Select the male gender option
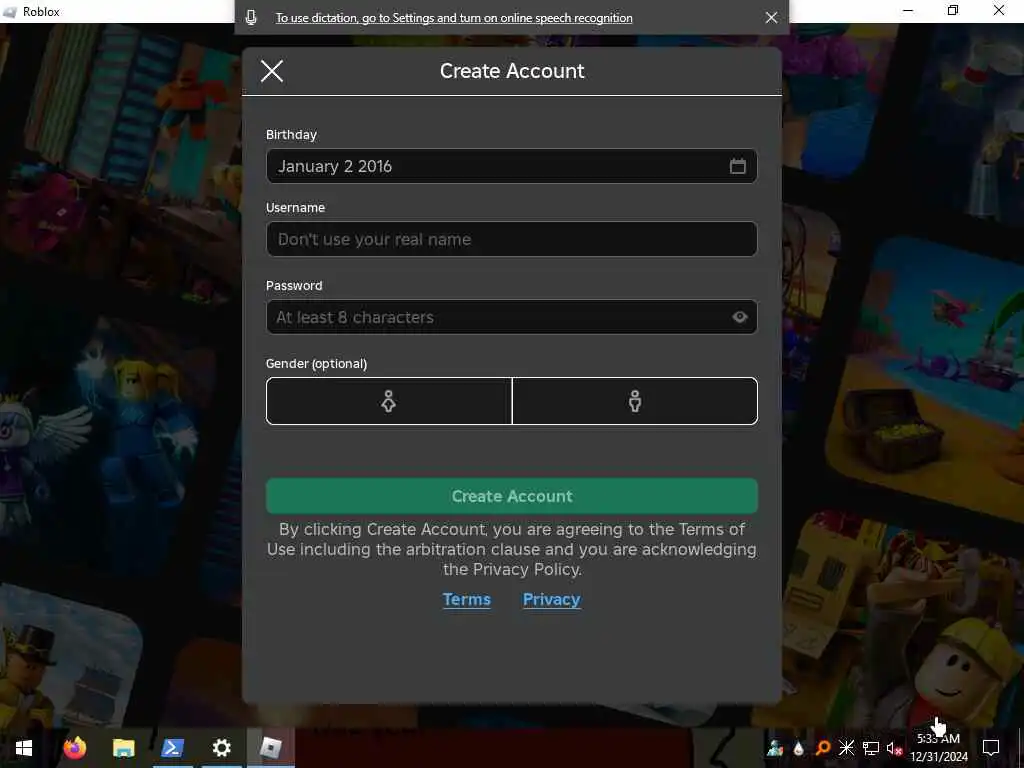This screenshot has height=768, width=1024. point(635,401)
